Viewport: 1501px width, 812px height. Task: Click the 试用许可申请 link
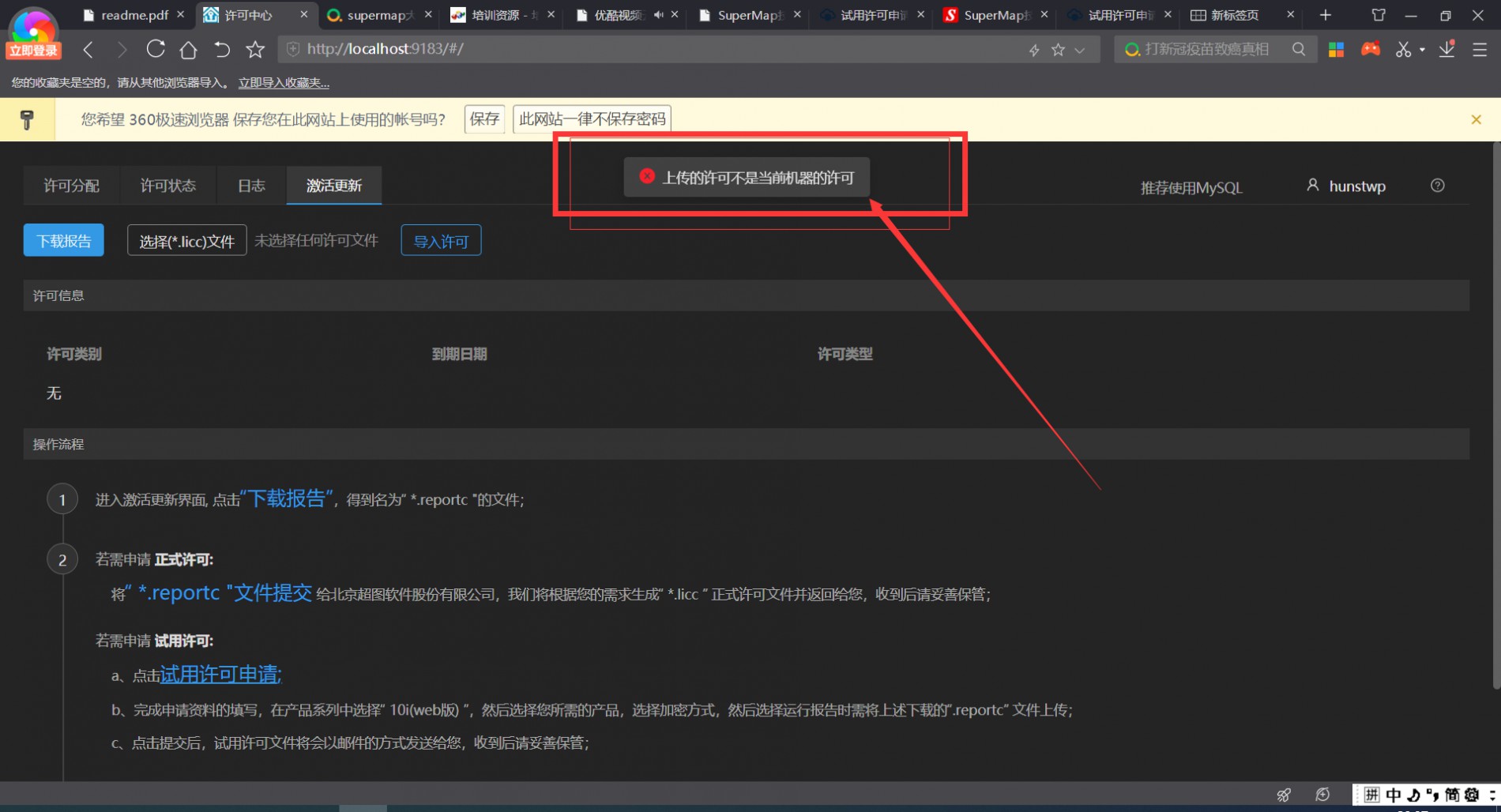[220, 675]
